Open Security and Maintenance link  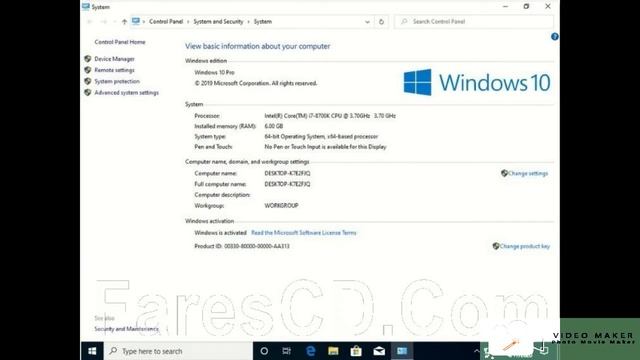pos(126,329)
